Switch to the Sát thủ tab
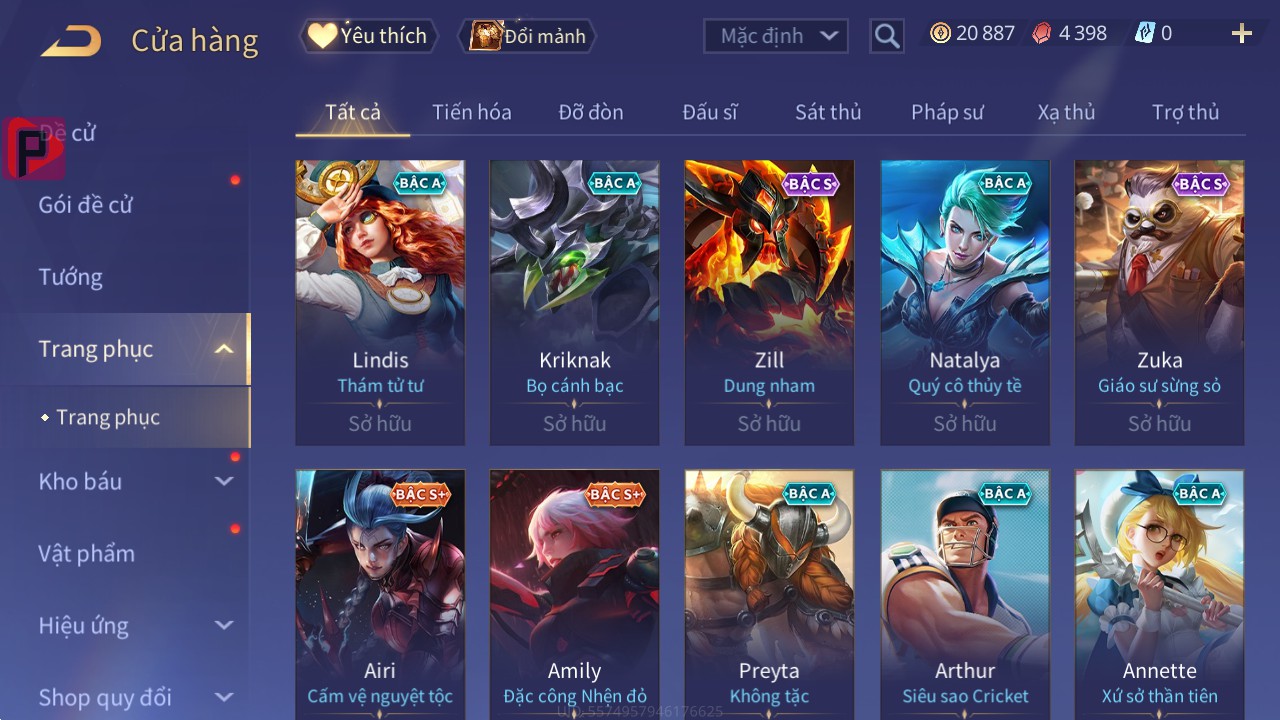This screenshot has width=1280, height=720. pos(828,112)
